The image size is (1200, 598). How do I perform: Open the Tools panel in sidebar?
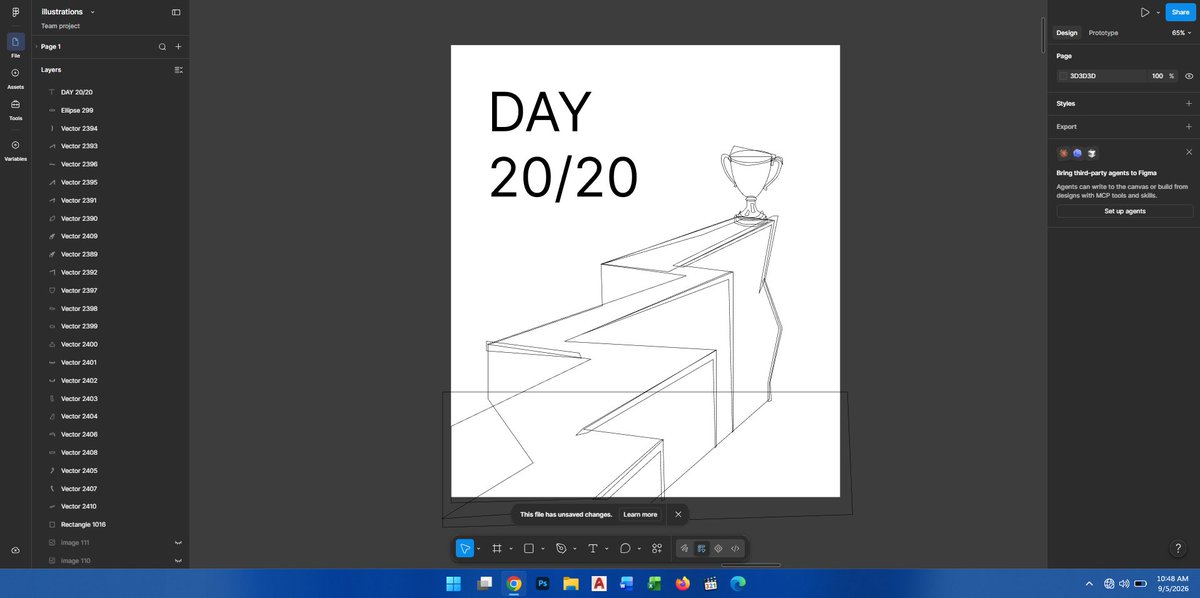(15, 109)
